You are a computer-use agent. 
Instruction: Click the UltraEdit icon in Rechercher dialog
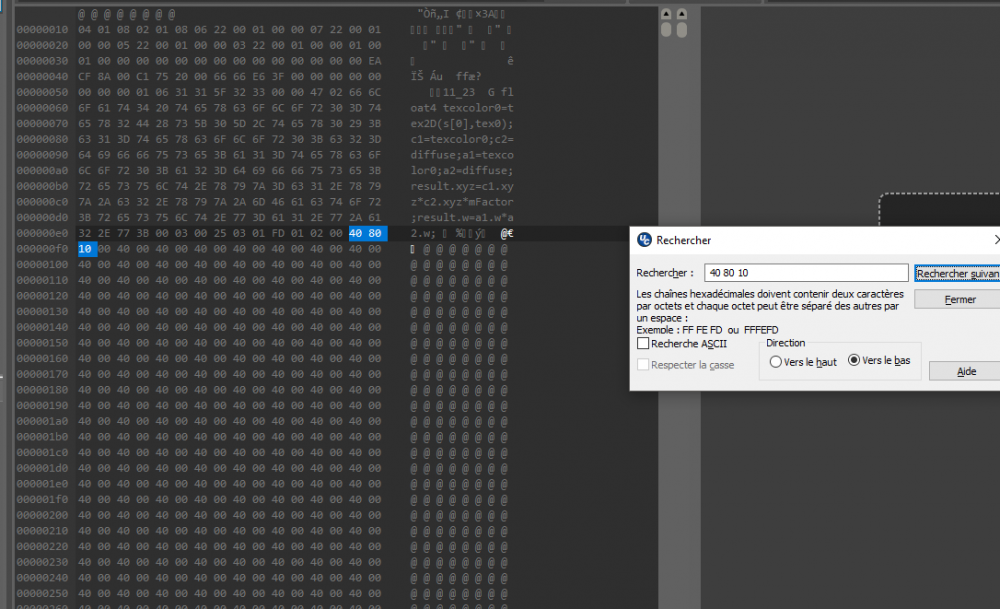pyautogui.click(x=644, y=240)
